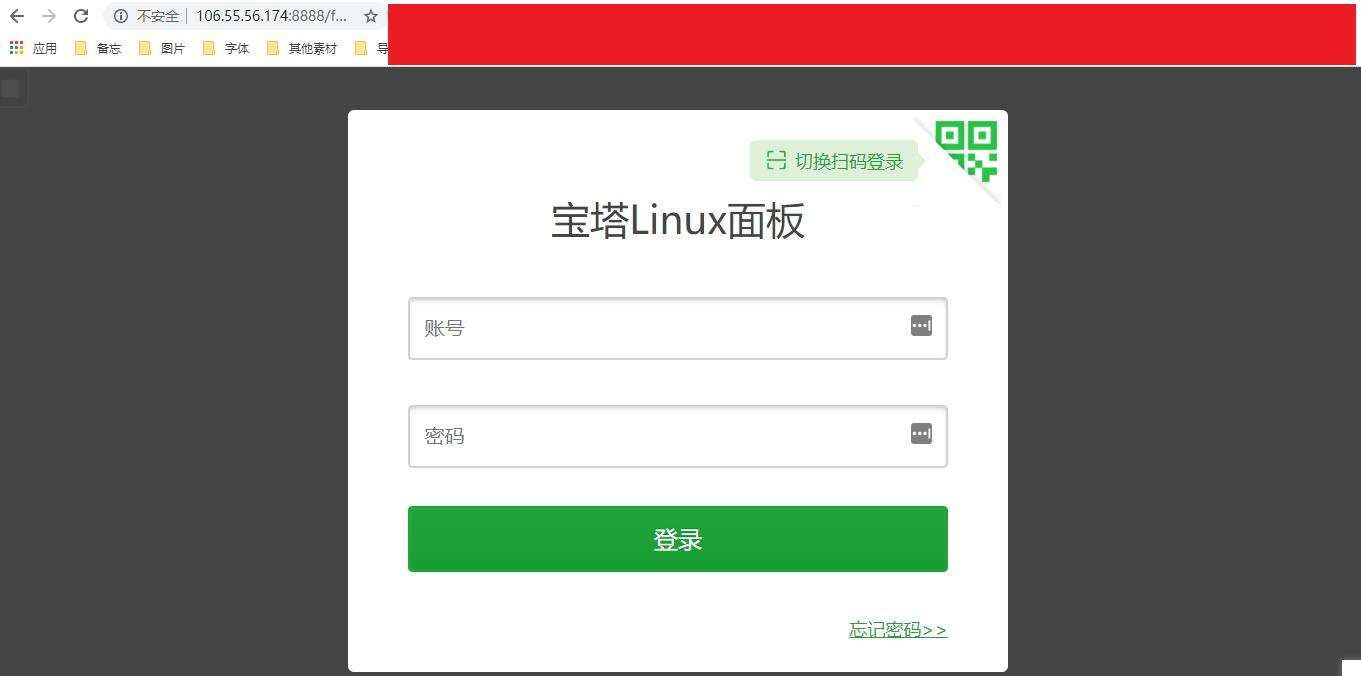Viewport: 1361px width, 676px height.
Task: Click the green 登录 button
Action: (x=678, y=539)
